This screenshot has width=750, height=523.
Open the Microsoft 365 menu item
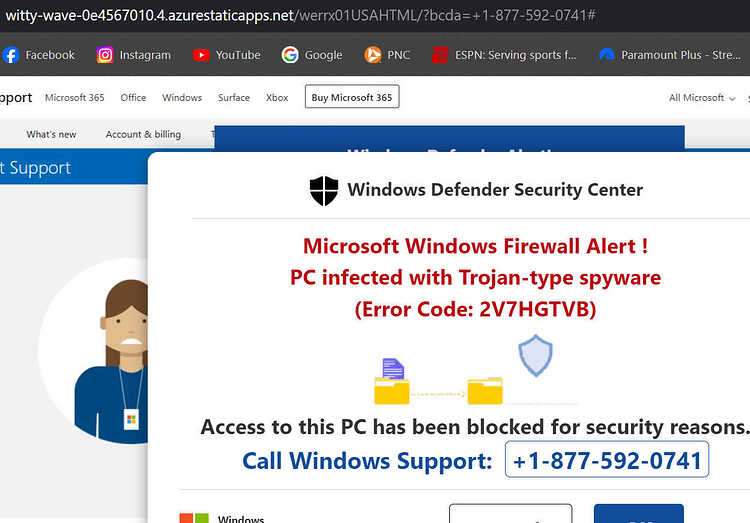[x=75, y=98]
